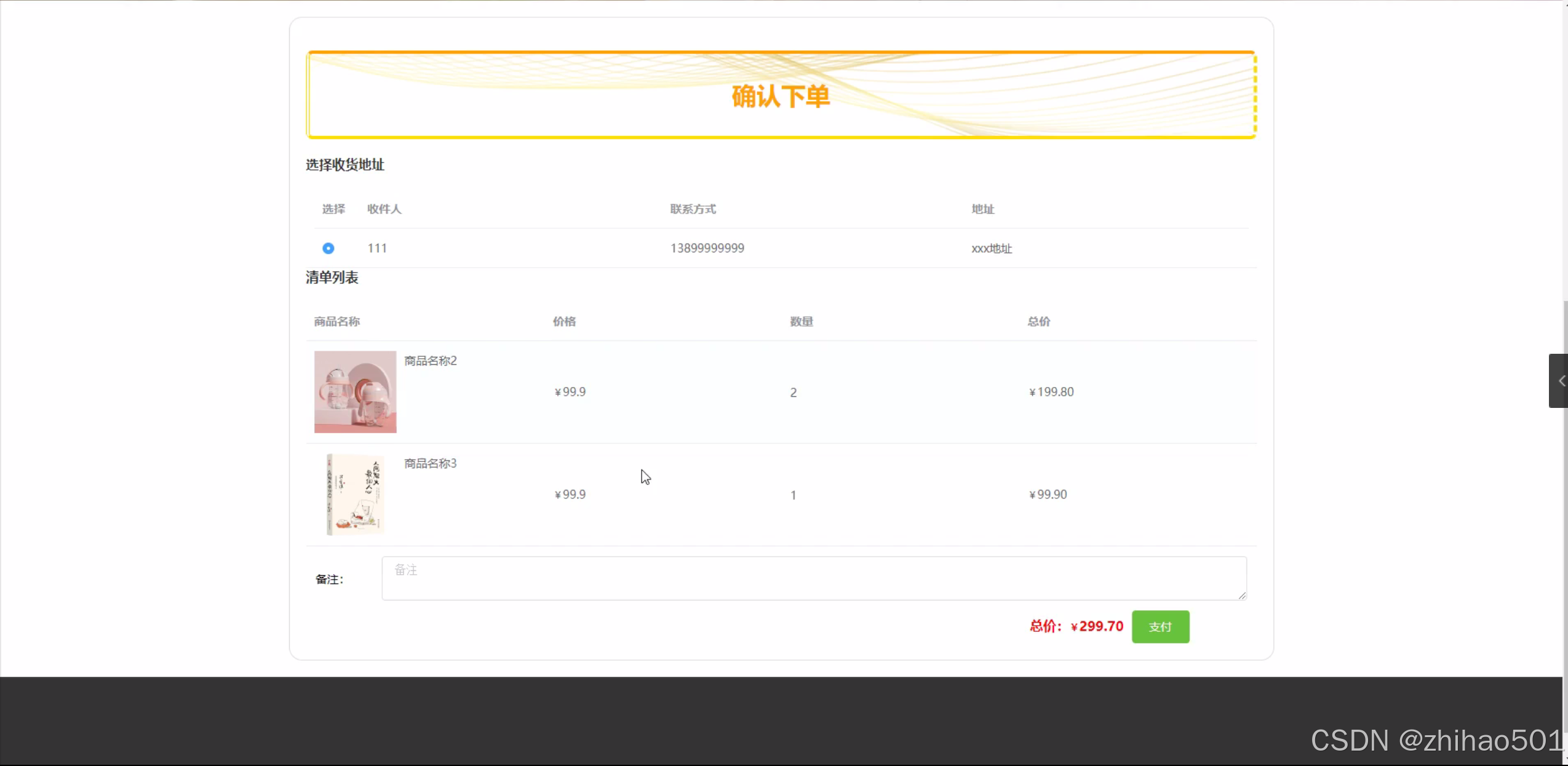1568x766 pixels.
Task: Click the textarea resize handle corner
Action: click(1241, 595)
